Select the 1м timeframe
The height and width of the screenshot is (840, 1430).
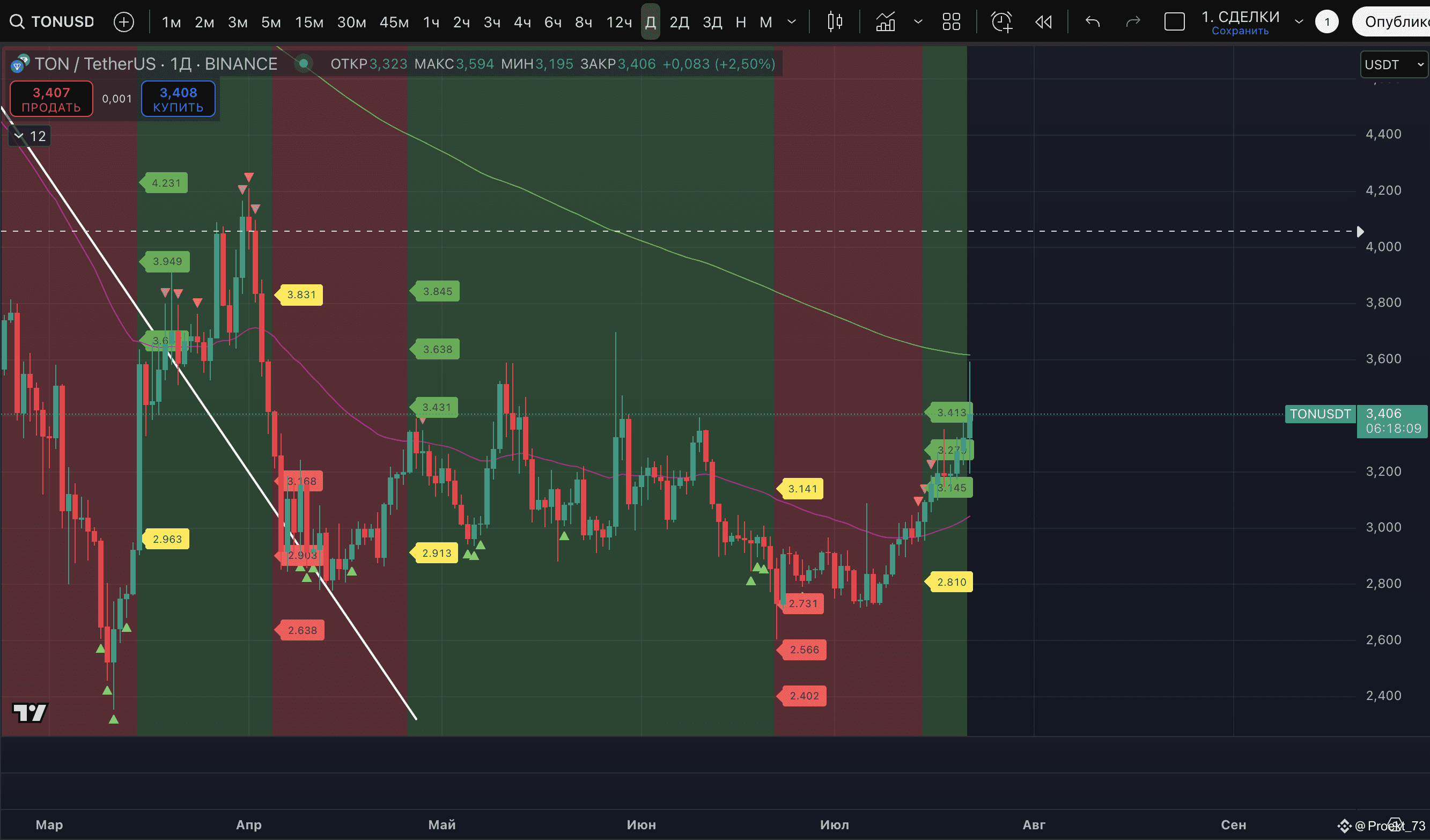click(171, 22)
